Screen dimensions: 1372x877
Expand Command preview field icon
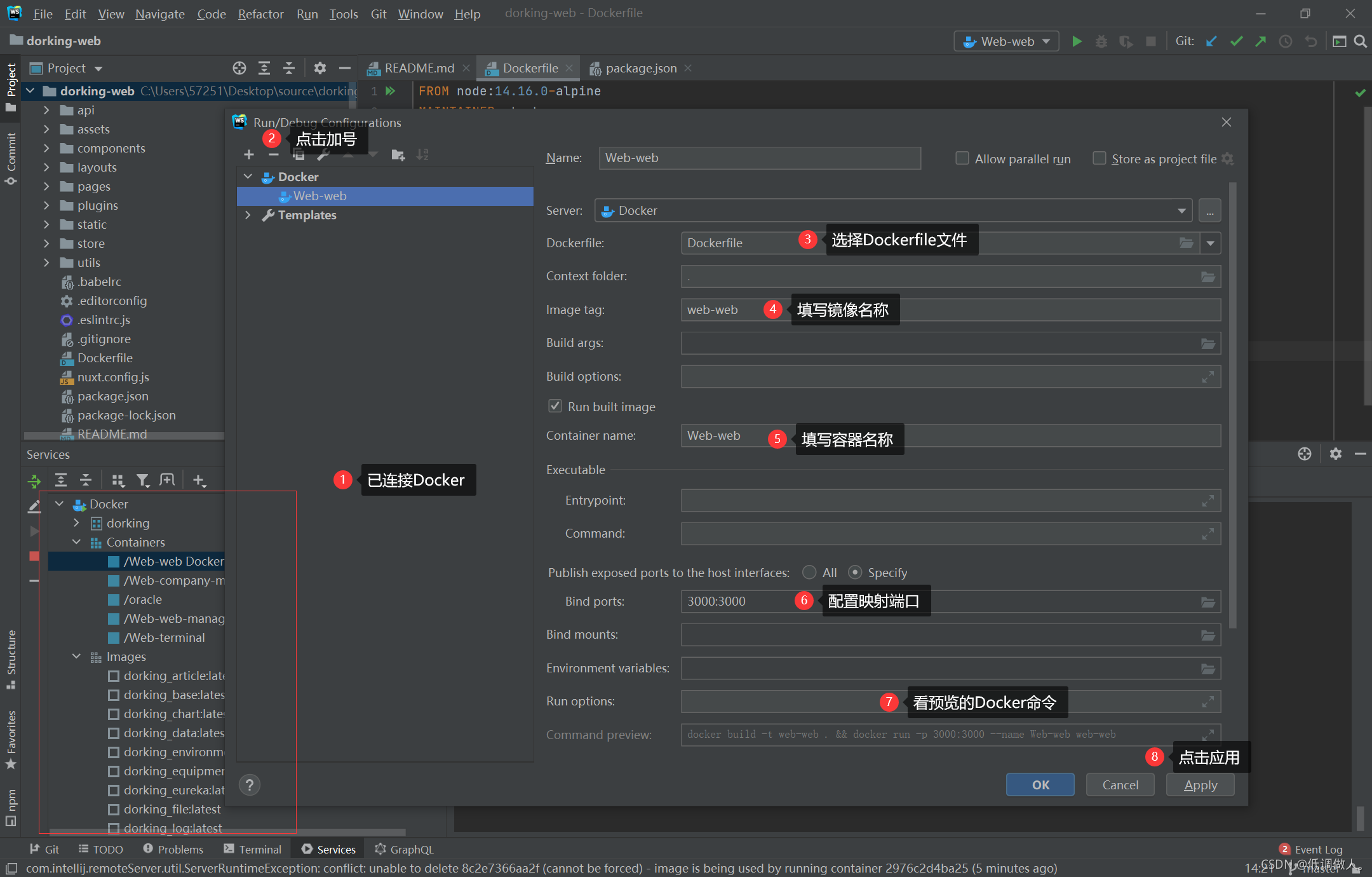(x=1207, y=735)
